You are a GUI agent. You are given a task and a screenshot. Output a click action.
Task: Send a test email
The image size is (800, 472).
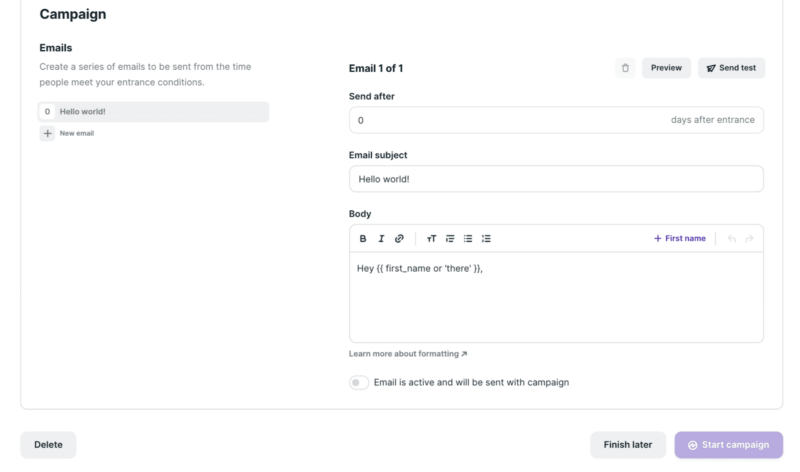tap(731, 68)
